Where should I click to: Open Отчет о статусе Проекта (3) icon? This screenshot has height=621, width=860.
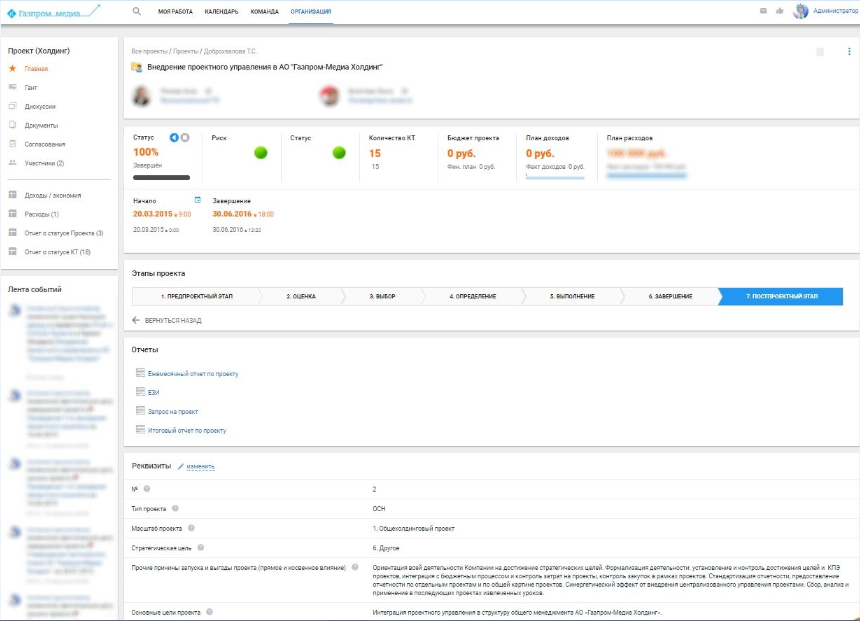[13, 233]
